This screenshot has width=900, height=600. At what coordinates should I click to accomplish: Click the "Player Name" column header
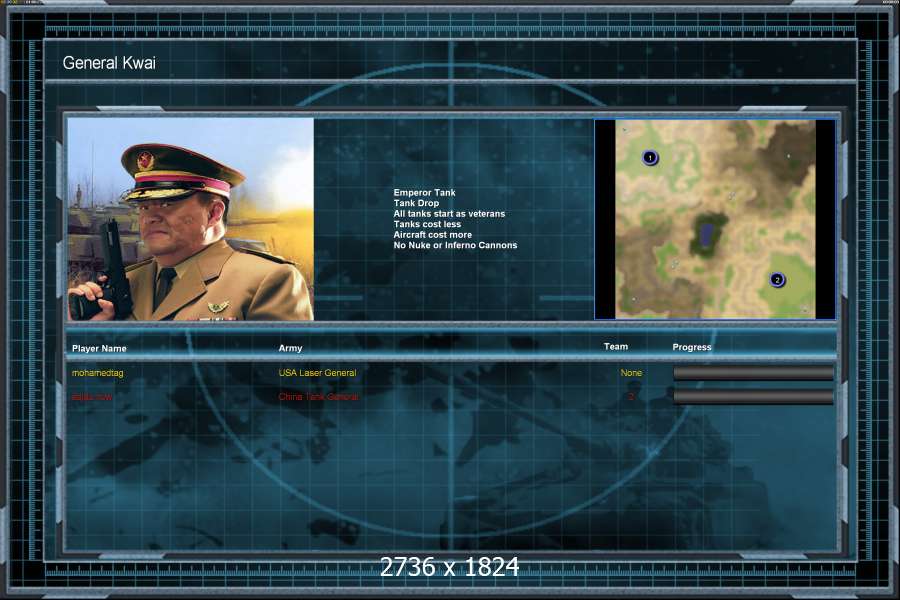coord(99,349)
